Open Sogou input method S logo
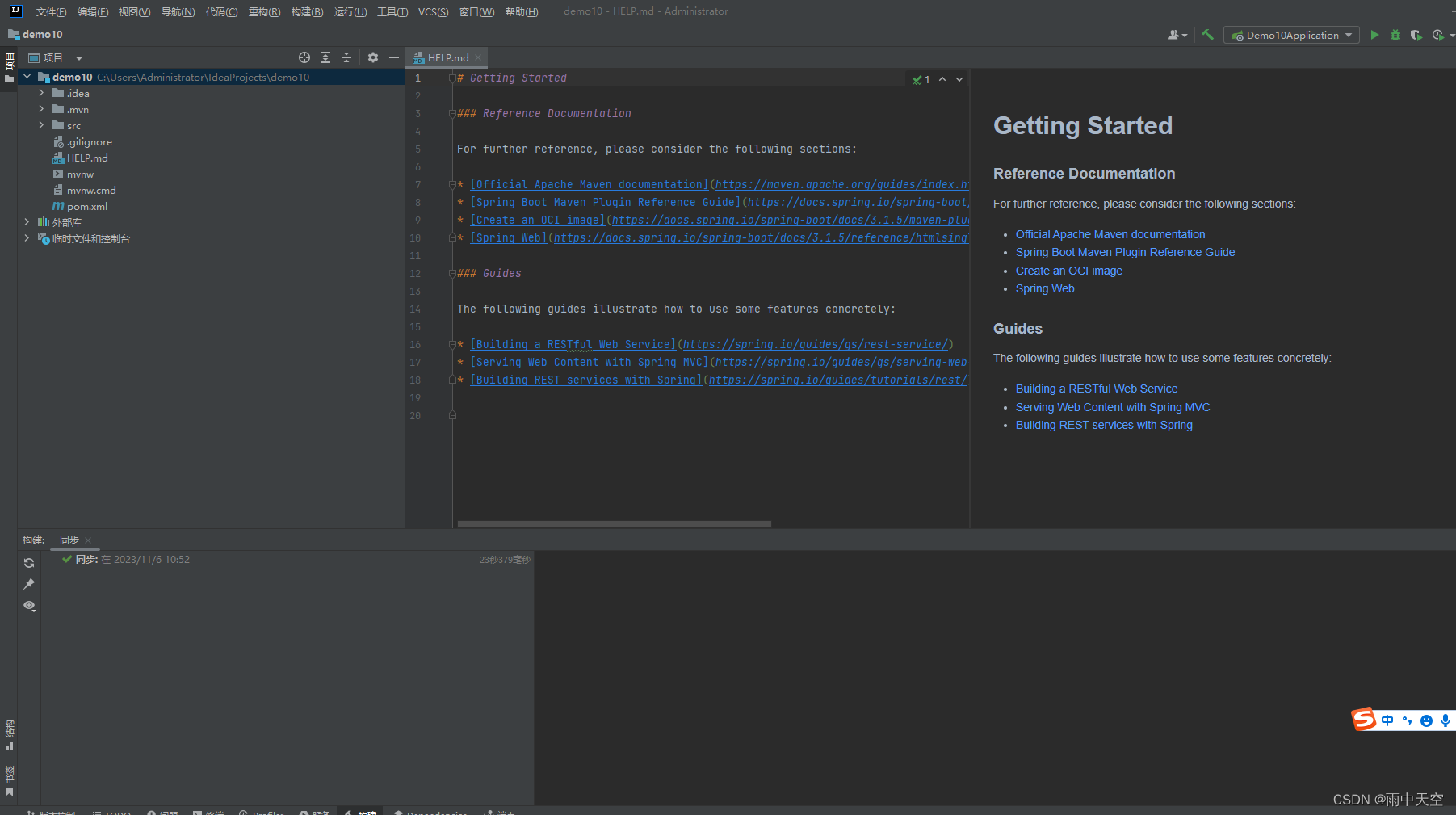 [1364, 719]
